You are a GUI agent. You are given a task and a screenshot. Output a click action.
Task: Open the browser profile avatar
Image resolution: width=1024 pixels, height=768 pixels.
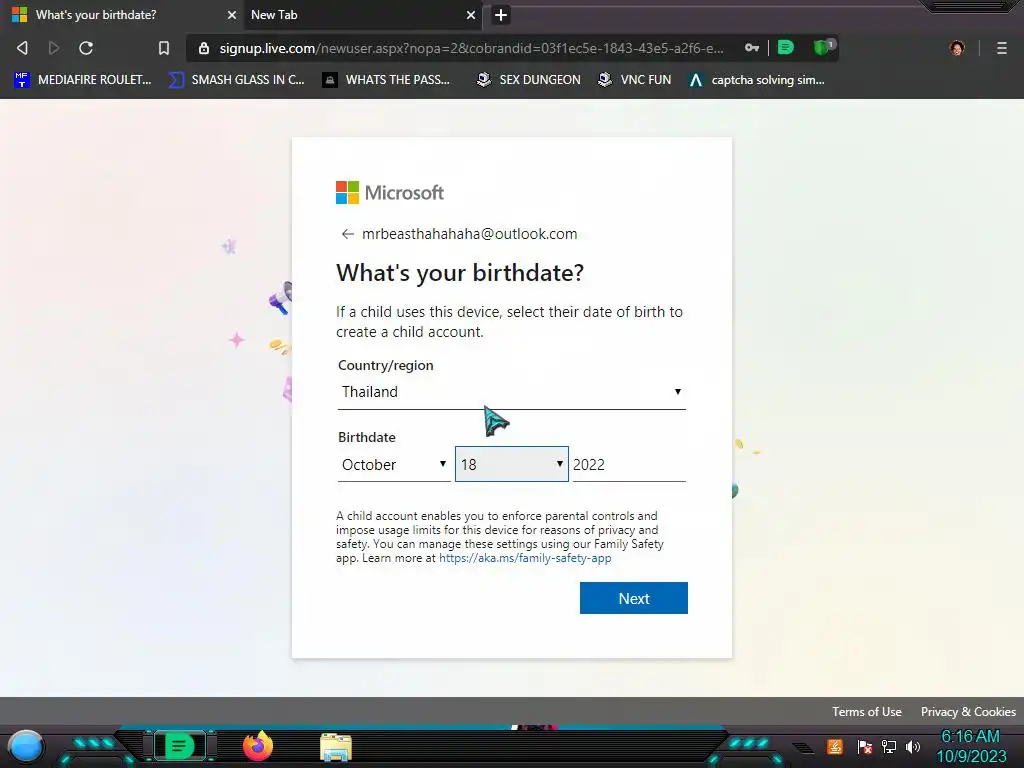pyautogui.click(x=957, y=48)
